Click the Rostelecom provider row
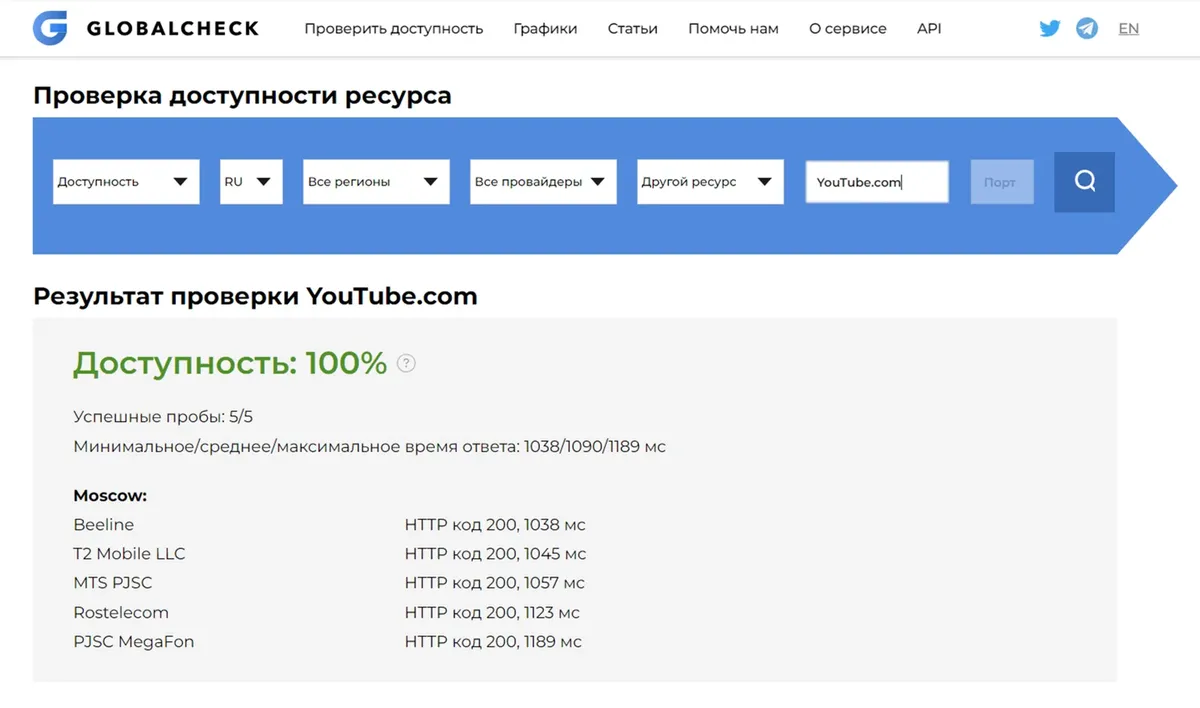Screen dimensions: 1200x708 click(x=121, y=612)
